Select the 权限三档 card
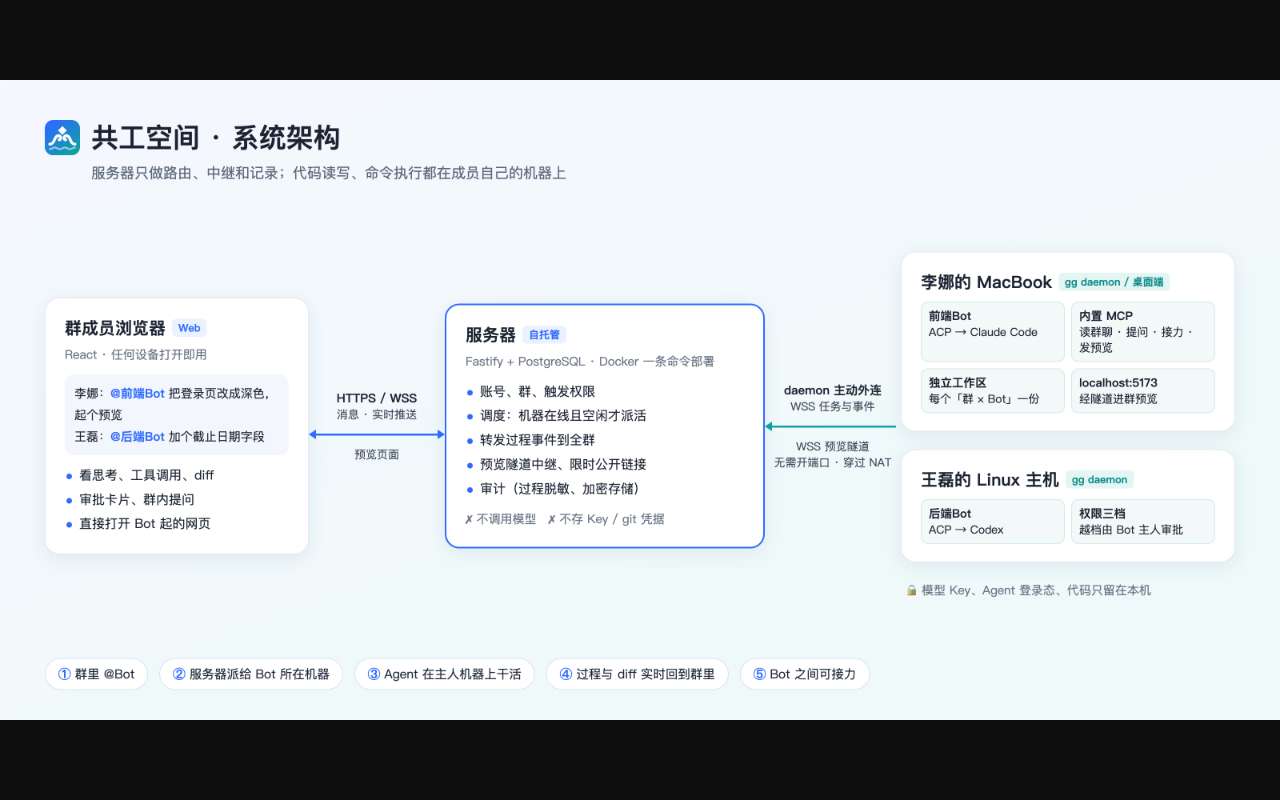 [1143, 522]
